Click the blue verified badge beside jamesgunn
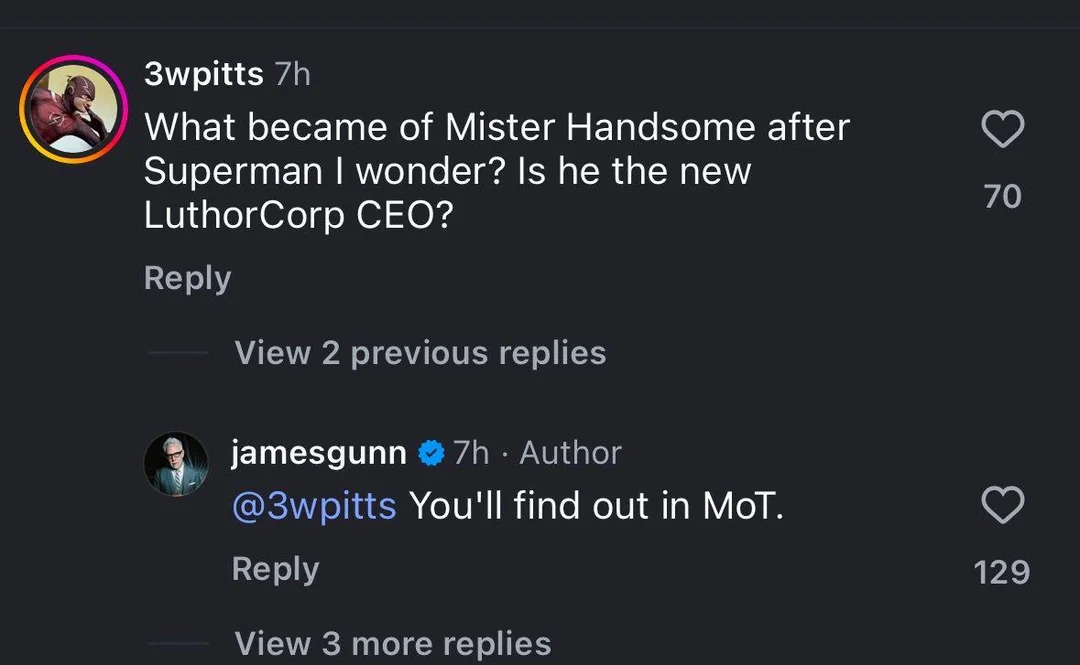This screenshot has height=665, width=1080. pyautogui.click(x=430, y=454)
